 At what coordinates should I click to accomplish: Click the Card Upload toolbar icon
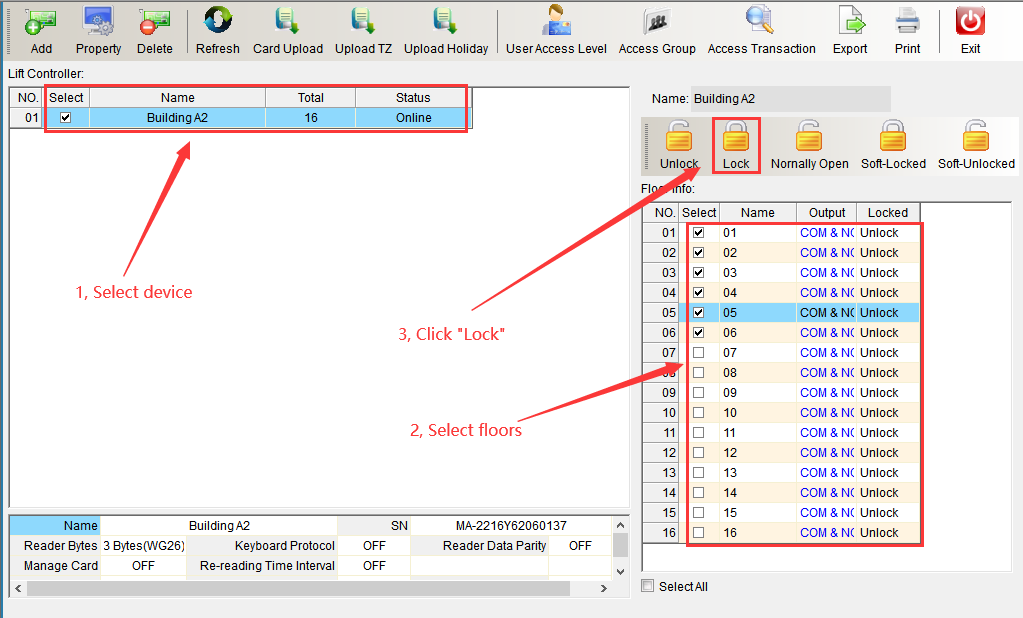288,22
